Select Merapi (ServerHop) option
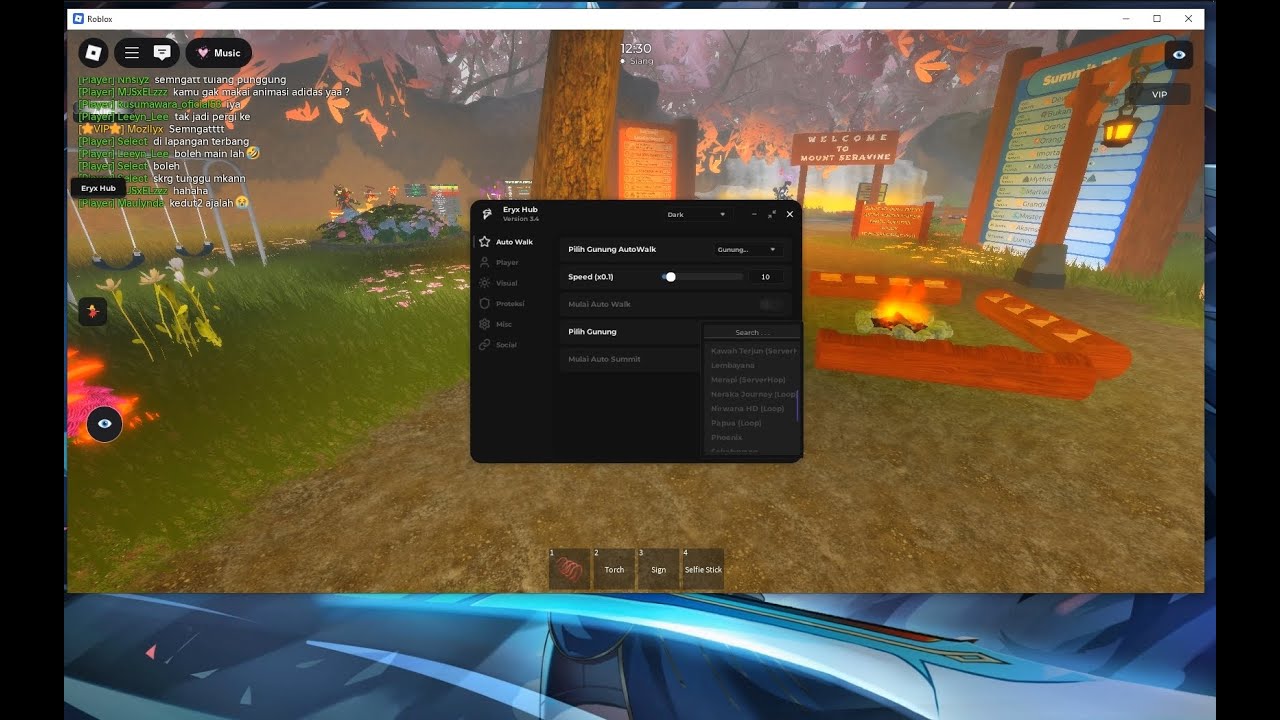Image resolution: width=1280 pixels, height=720 pixels. [748, 380]
